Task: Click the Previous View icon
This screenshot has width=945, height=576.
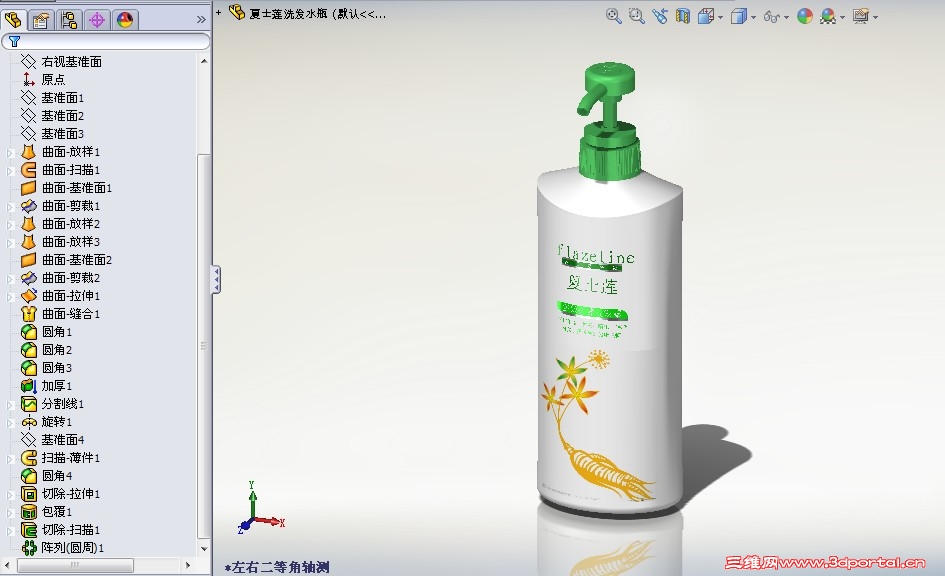Action: [x=660, y=16]
